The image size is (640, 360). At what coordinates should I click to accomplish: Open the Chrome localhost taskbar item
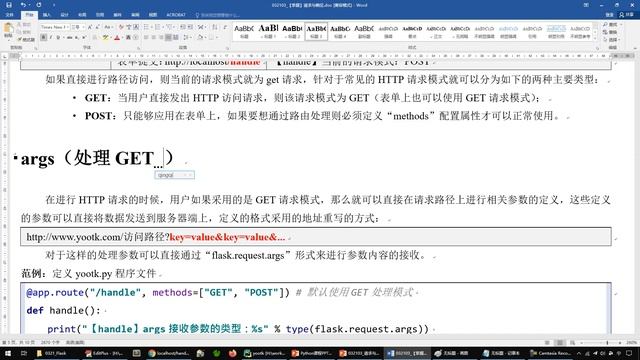pyautogui.click(x=169, y=353)
